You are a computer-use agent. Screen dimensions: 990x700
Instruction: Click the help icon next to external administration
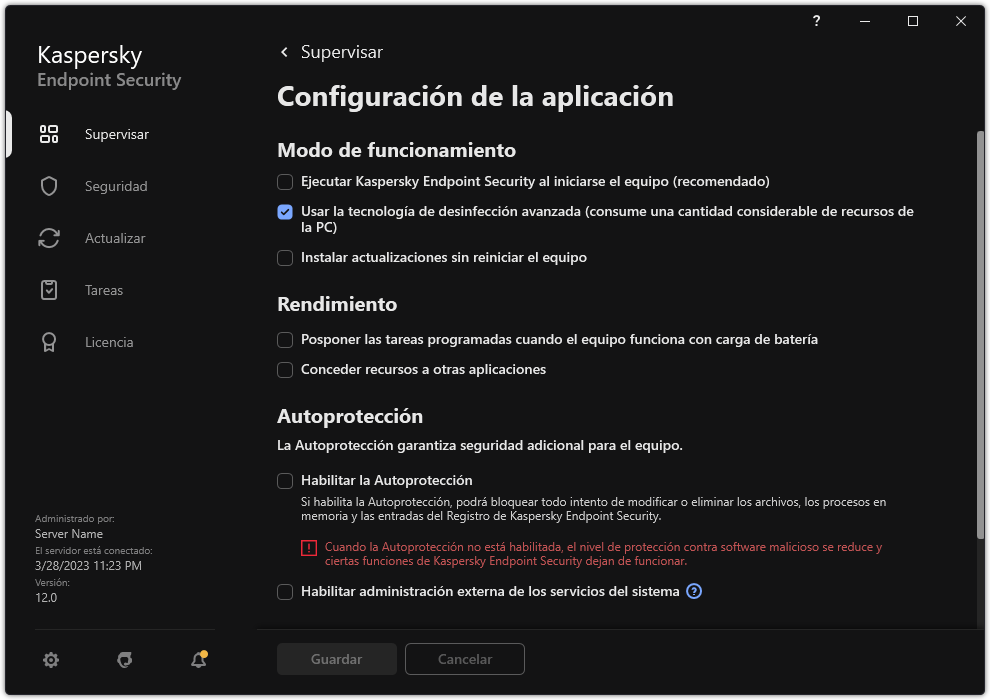point(693,591)
